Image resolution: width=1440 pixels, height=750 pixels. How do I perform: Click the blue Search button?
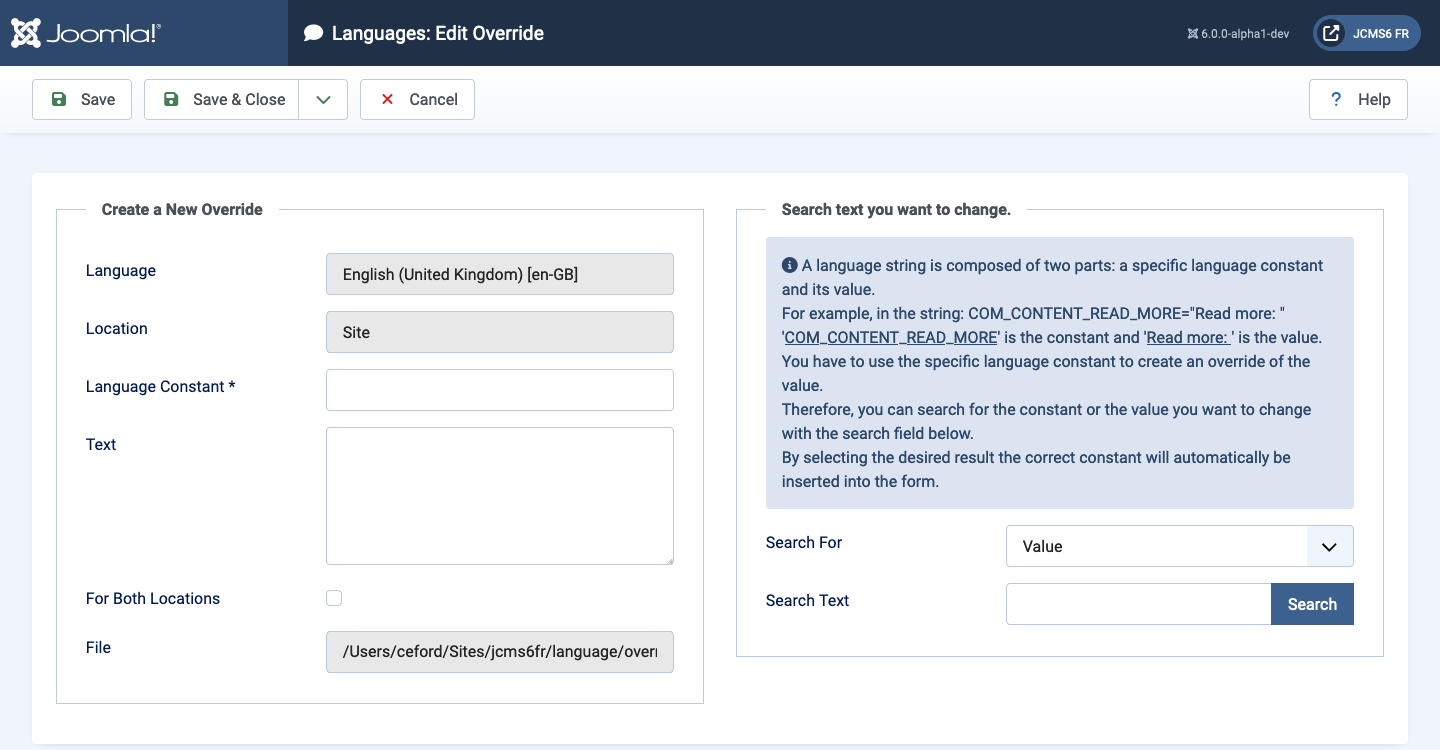coord(1312,604)
